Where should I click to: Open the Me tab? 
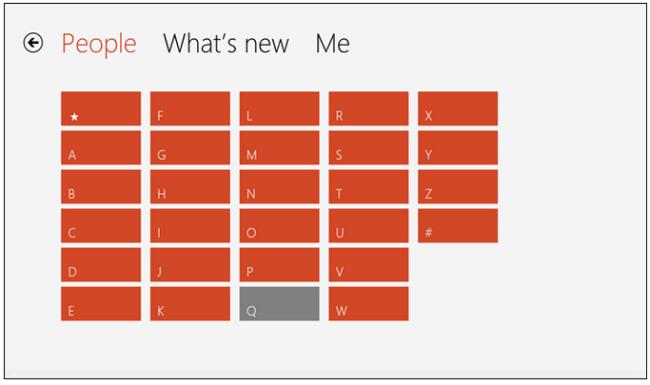coord(332,44)
